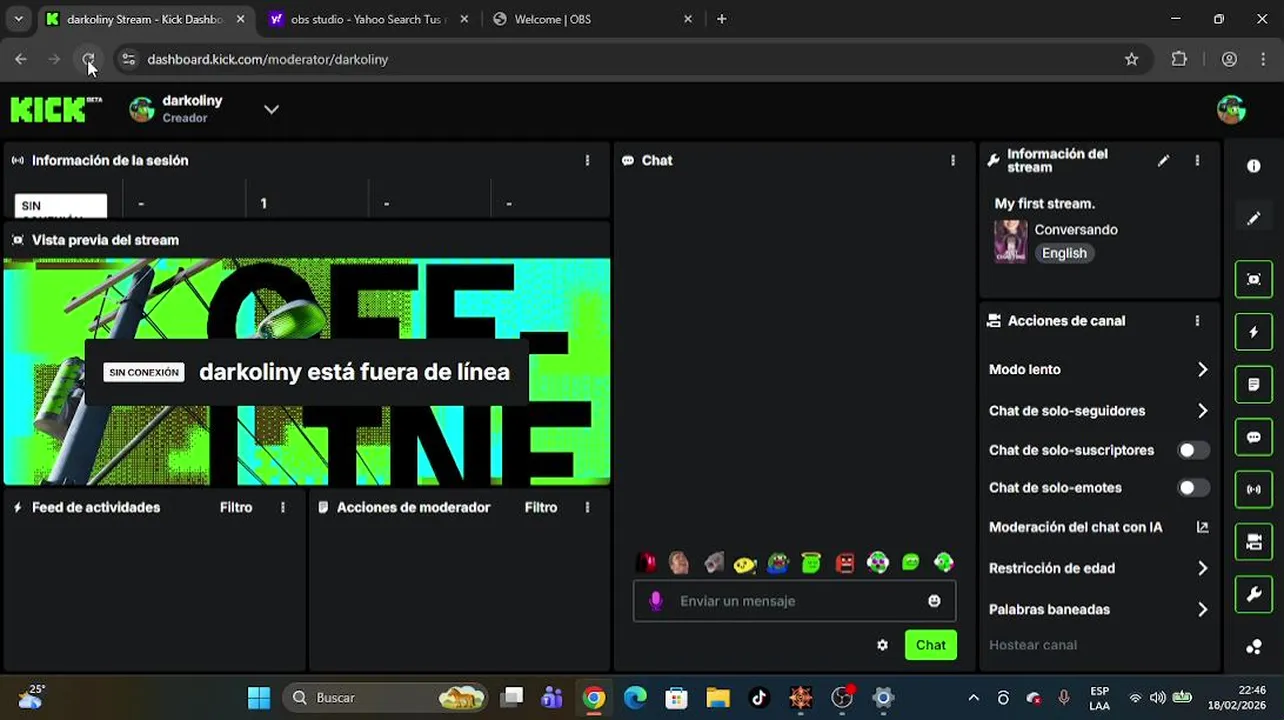Click the purple microphone icon in chat input
1284x720 pixels.
coord(656,601)
